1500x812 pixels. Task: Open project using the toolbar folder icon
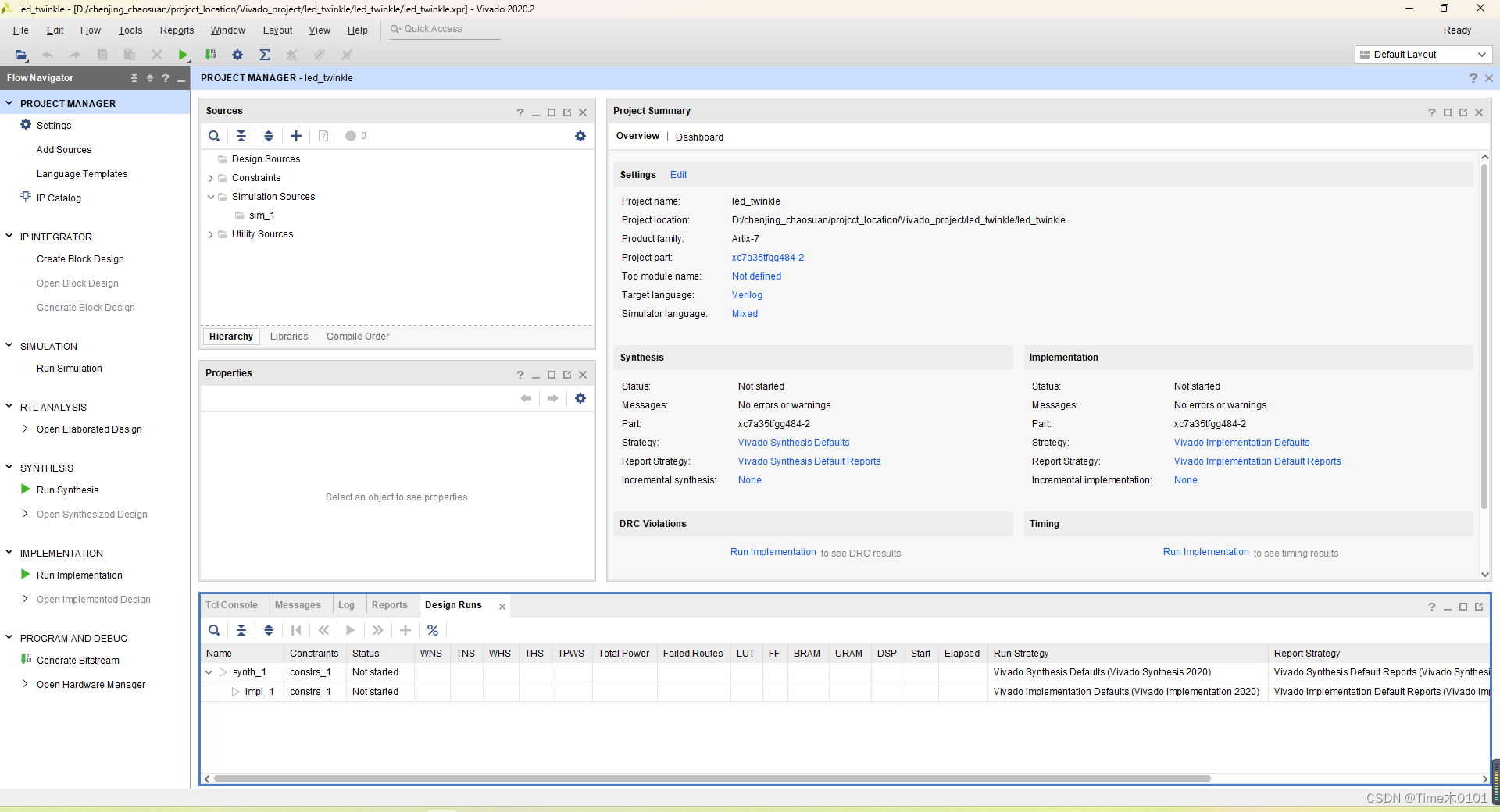point(21,55)
